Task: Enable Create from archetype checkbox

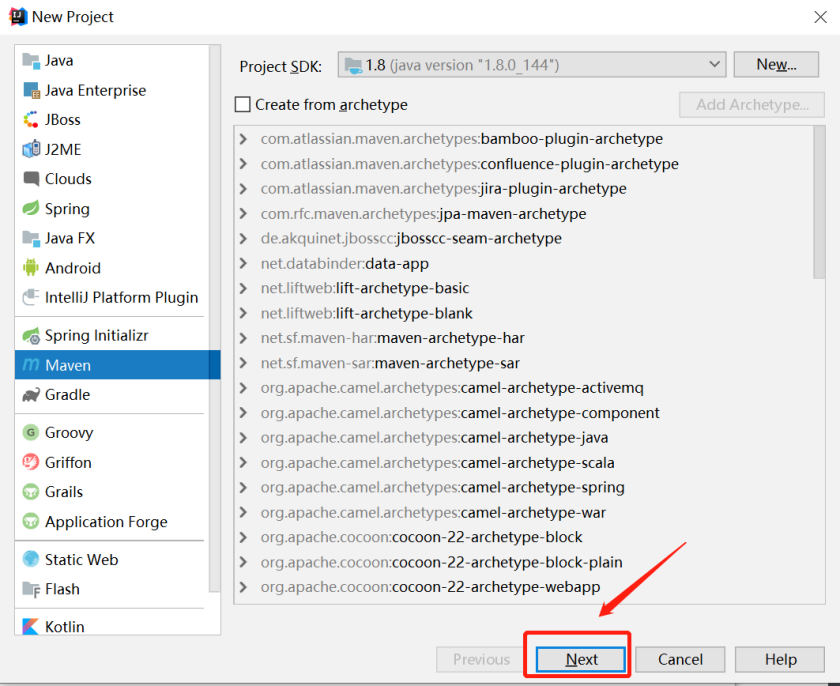Action: tap(243, 104)
